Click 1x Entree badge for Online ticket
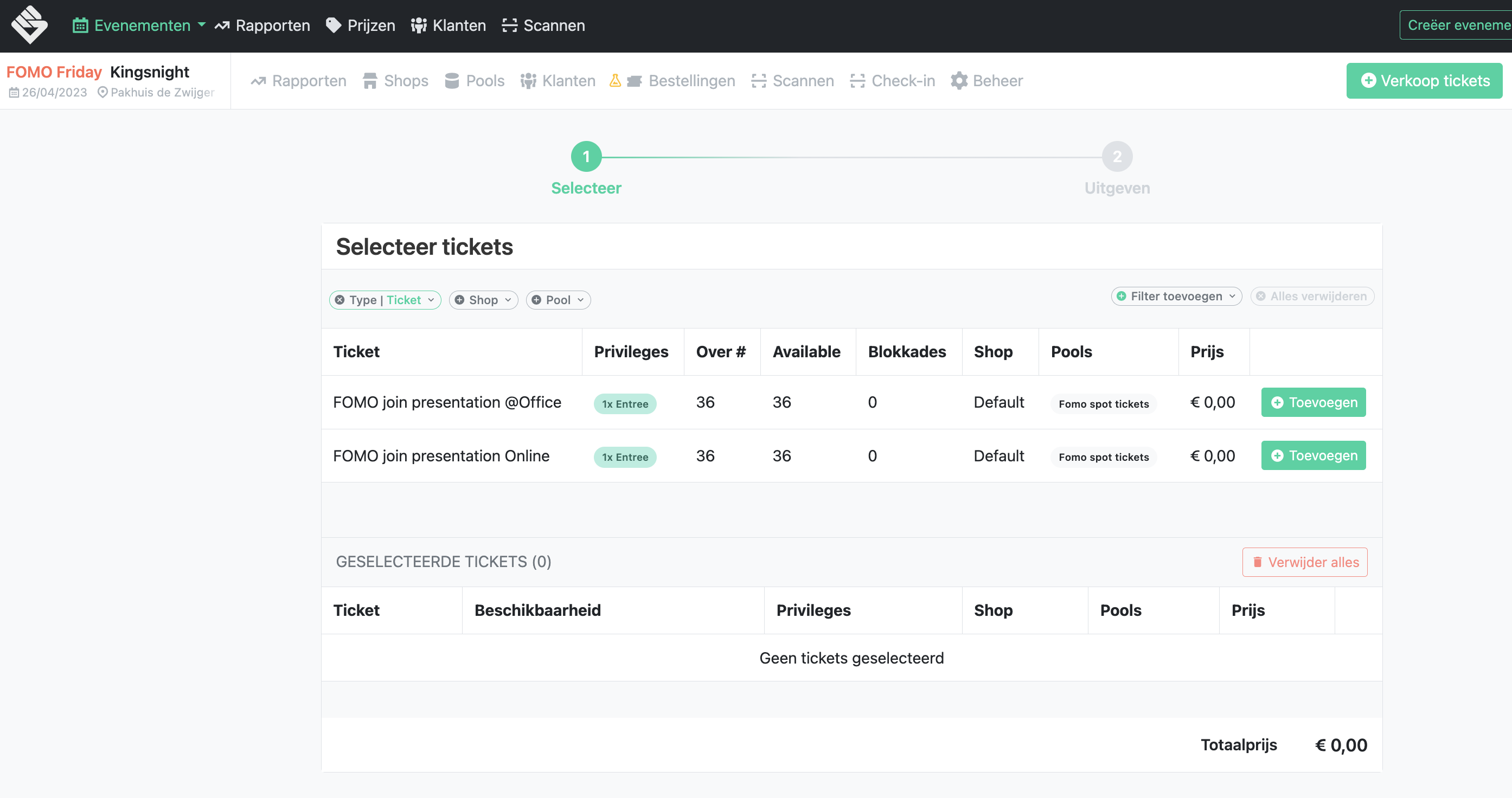The height and width of the screenshot is (798, 1512). pos(625,457)
